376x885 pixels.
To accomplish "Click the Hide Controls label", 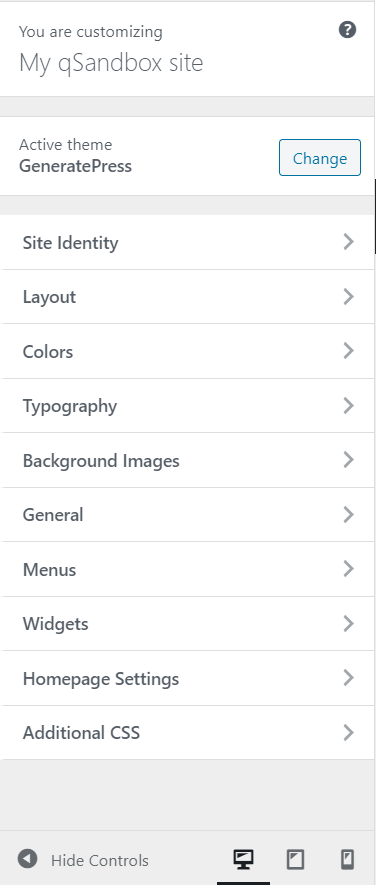I will pyautogui.click(x=100, y=860).
